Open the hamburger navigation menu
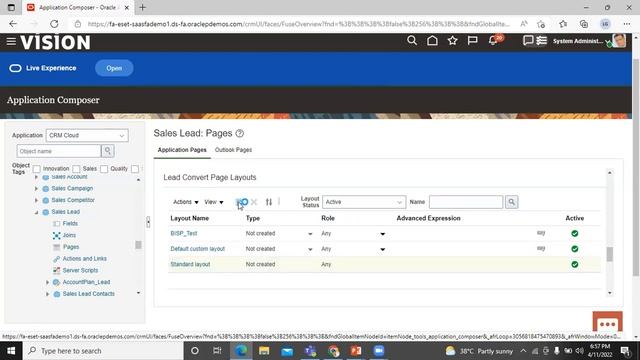 coord(11,41)
